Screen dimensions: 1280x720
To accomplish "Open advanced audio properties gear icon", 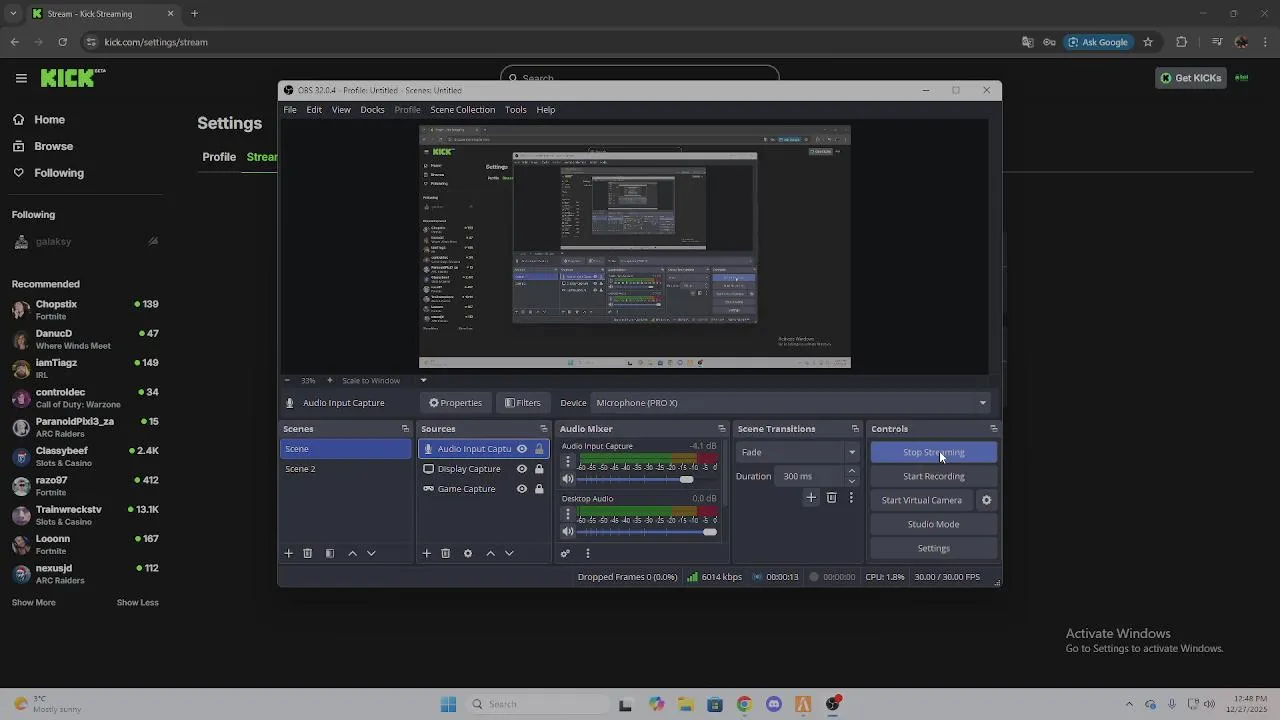I will 566,553.
